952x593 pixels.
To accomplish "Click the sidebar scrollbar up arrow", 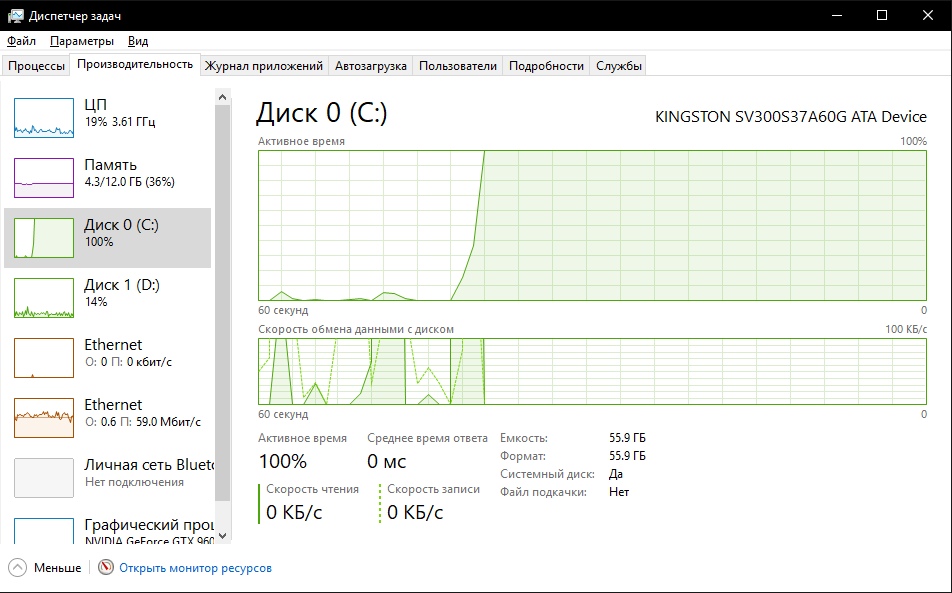I will point(223,95).
